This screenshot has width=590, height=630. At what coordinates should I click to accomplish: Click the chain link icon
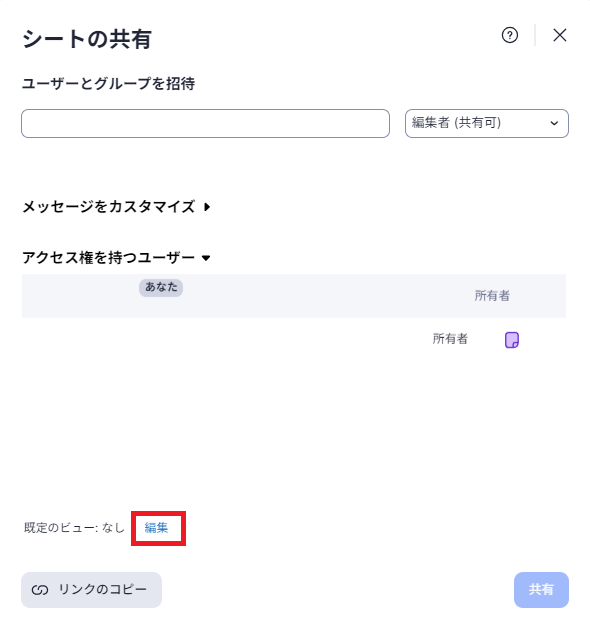[x=40, y=590]
